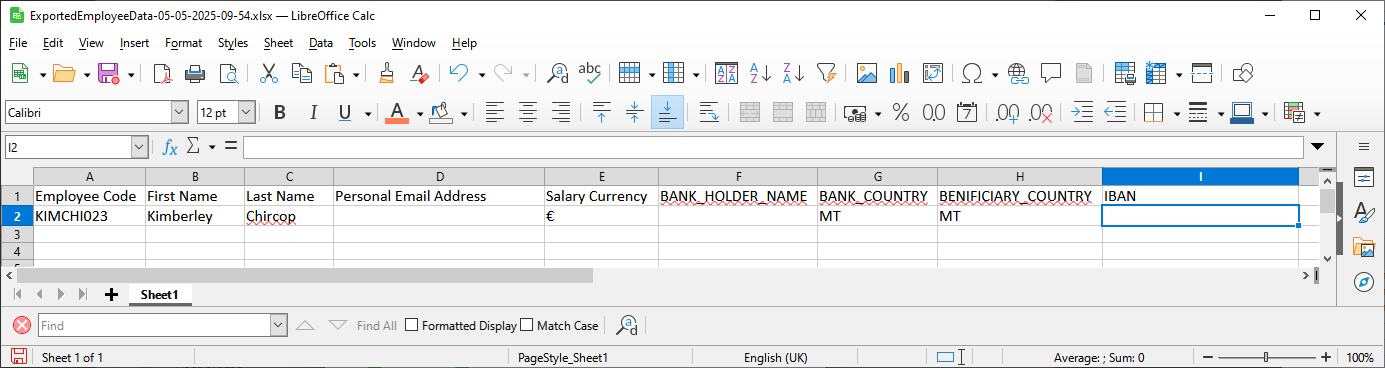Open the sidebar Navigator compass icon

pyautogui.click(x=1364, y=282)
